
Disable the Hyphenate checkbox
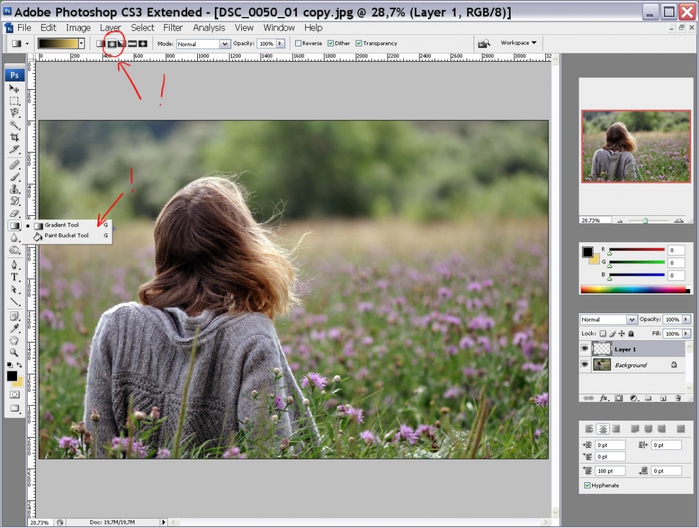587,485
